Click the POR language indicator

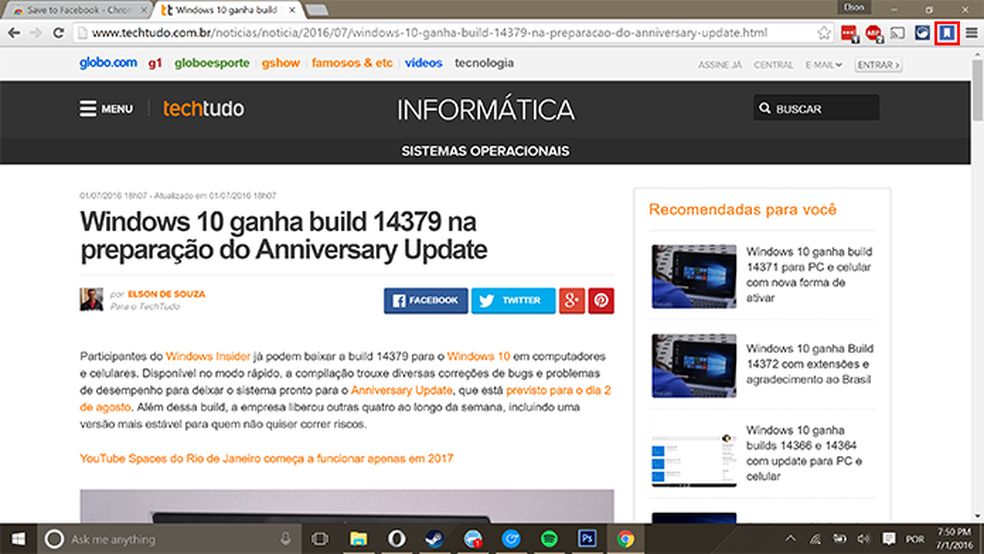click(x=914, y=539)
